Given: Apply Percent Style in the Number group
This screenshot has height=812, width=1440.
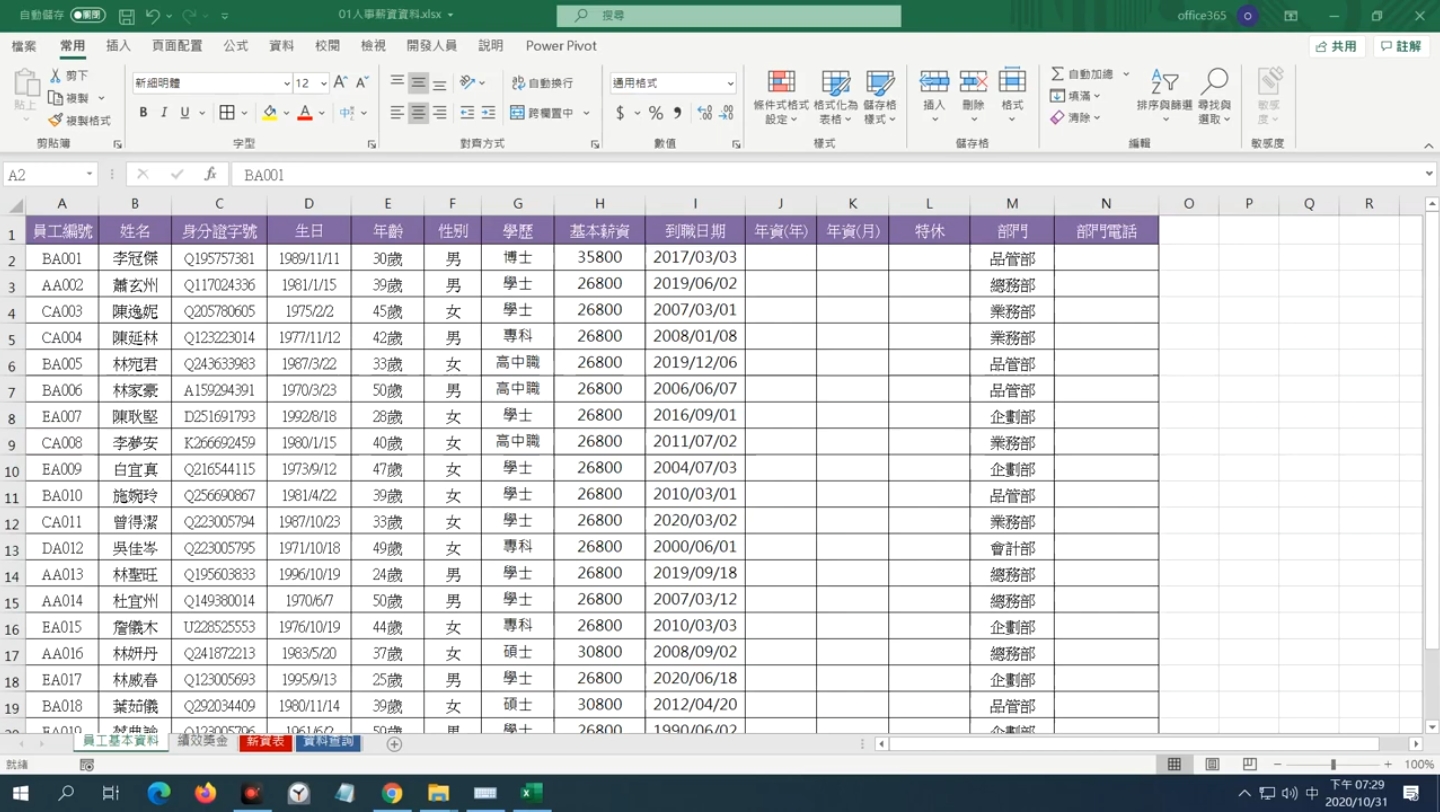Looking at the screenshot, I should (x=656, y=115).
